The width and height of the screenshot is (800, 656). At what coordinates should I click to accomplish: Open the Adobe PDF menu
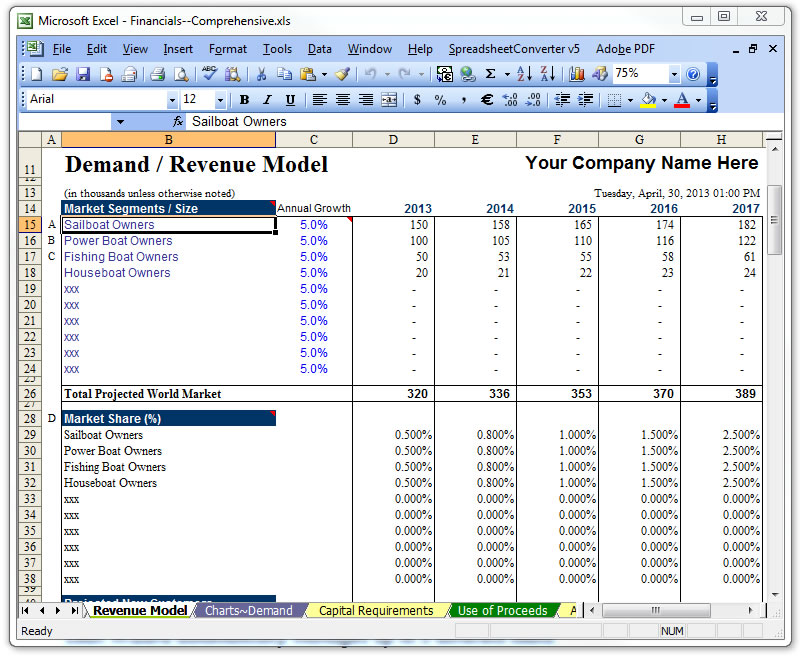[x=625, y=49]
